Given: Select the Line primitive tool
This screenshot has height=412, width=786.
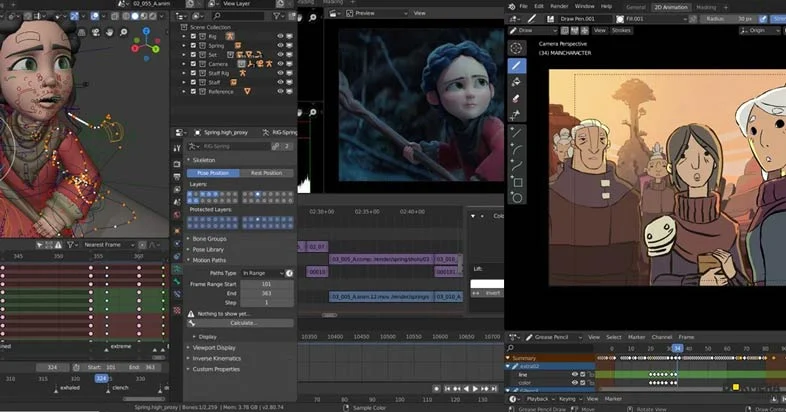Looking at the screenshot, I should pyautogui.click(x=516, y=133).
